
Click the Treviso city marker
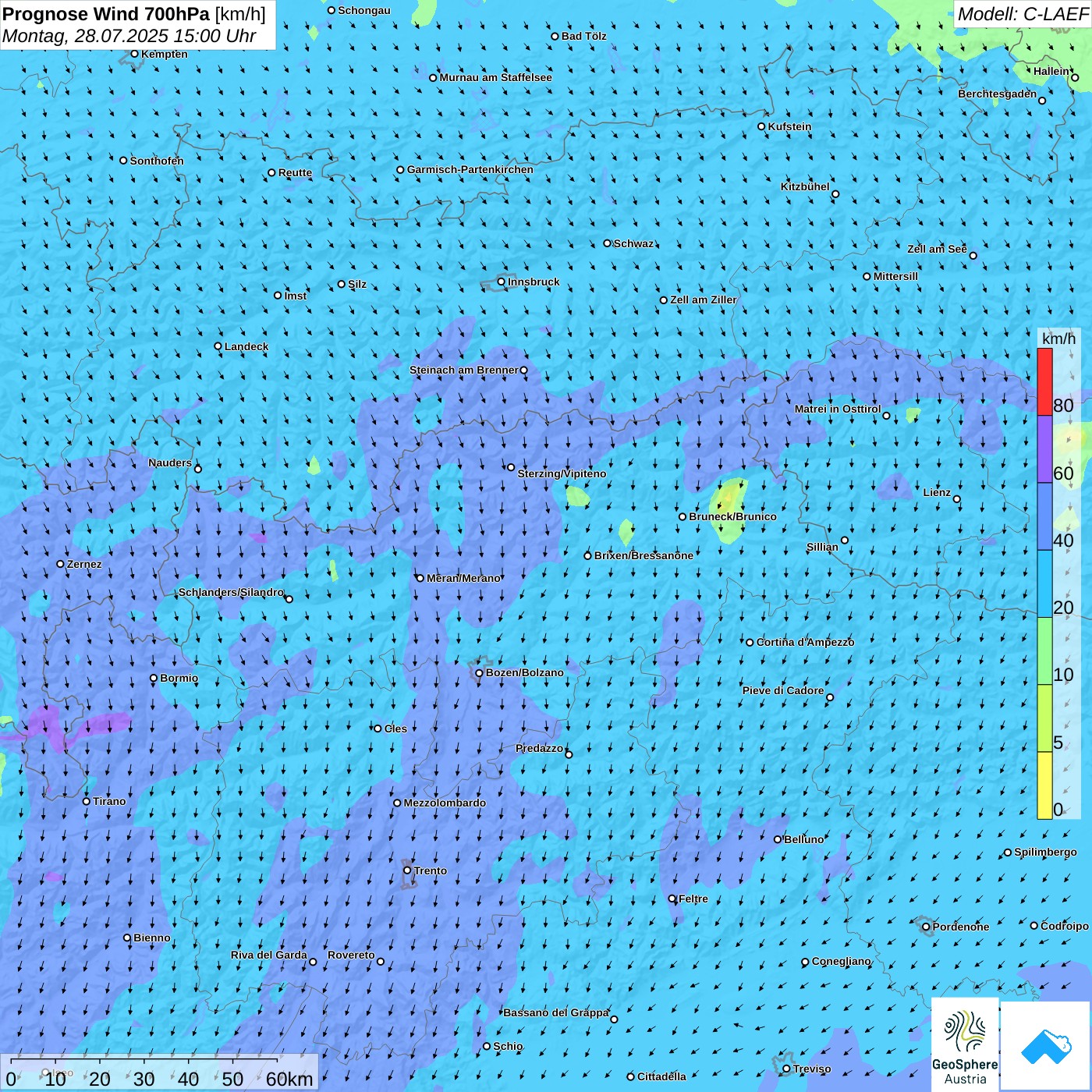[786, 1069]
